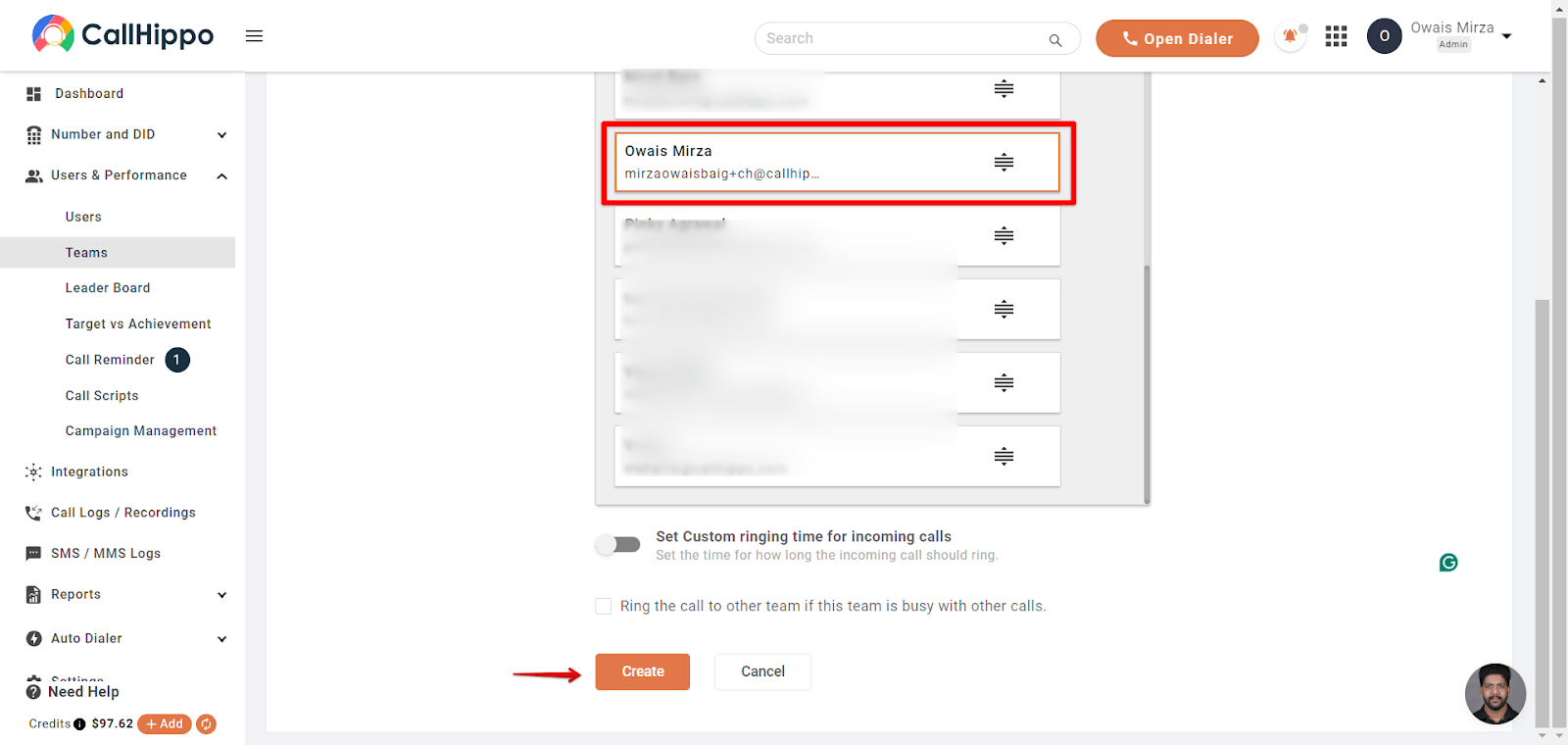Open Leader Board

(x=108, y=288)
